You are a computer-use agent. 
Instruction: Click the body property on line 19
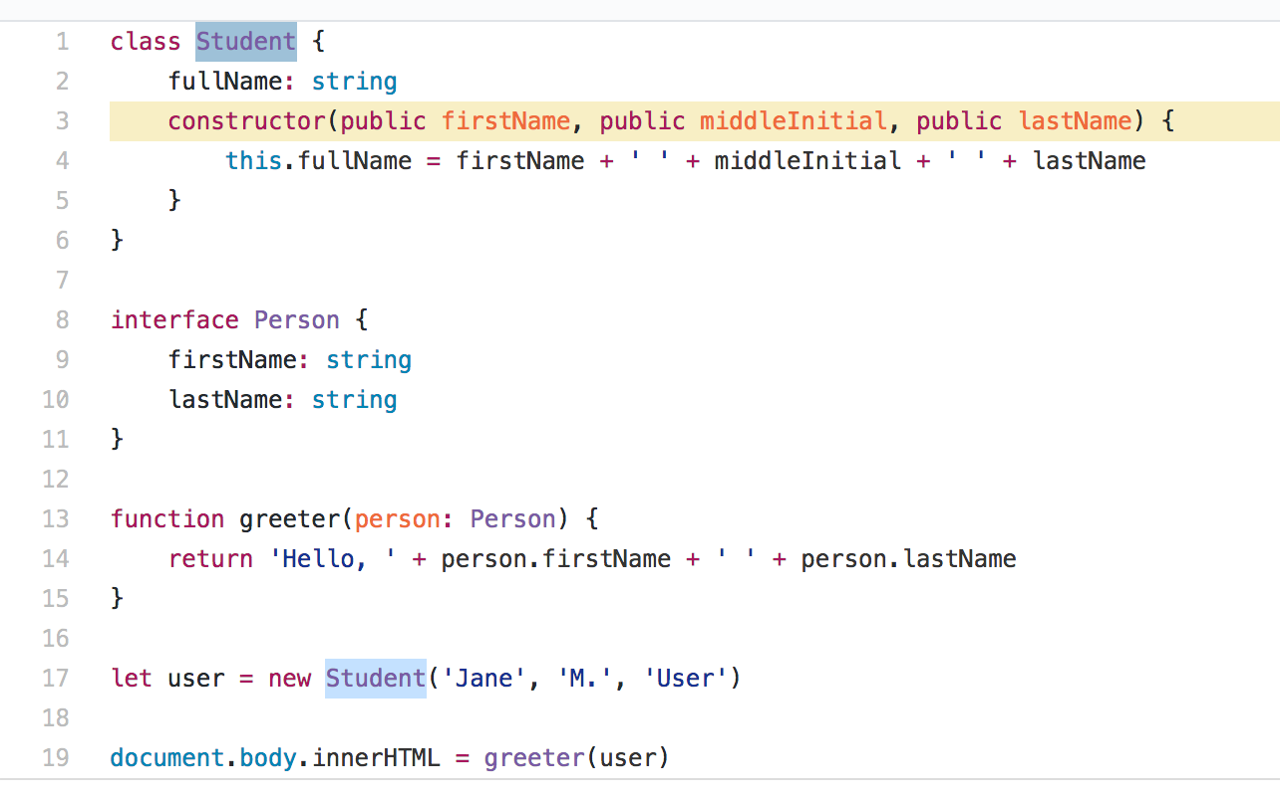[268, 758]
